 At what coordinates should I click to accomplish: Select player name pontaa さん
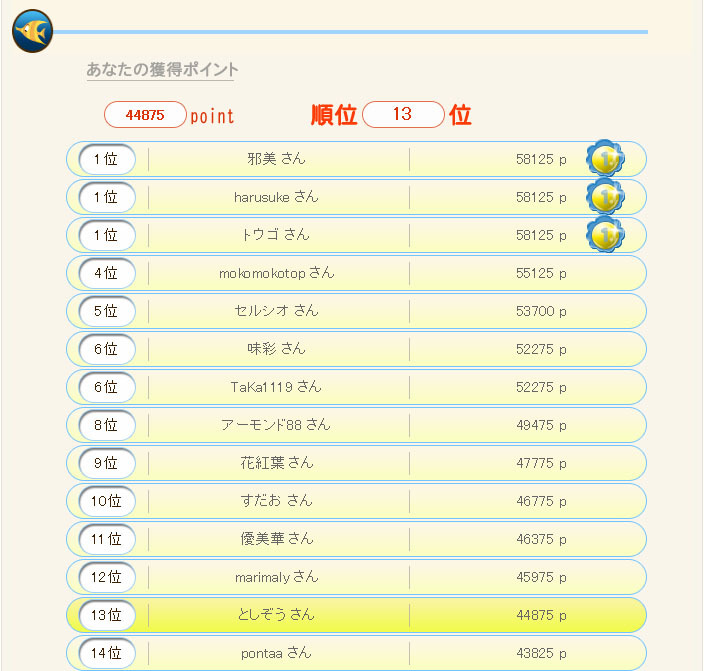(276, 653)
